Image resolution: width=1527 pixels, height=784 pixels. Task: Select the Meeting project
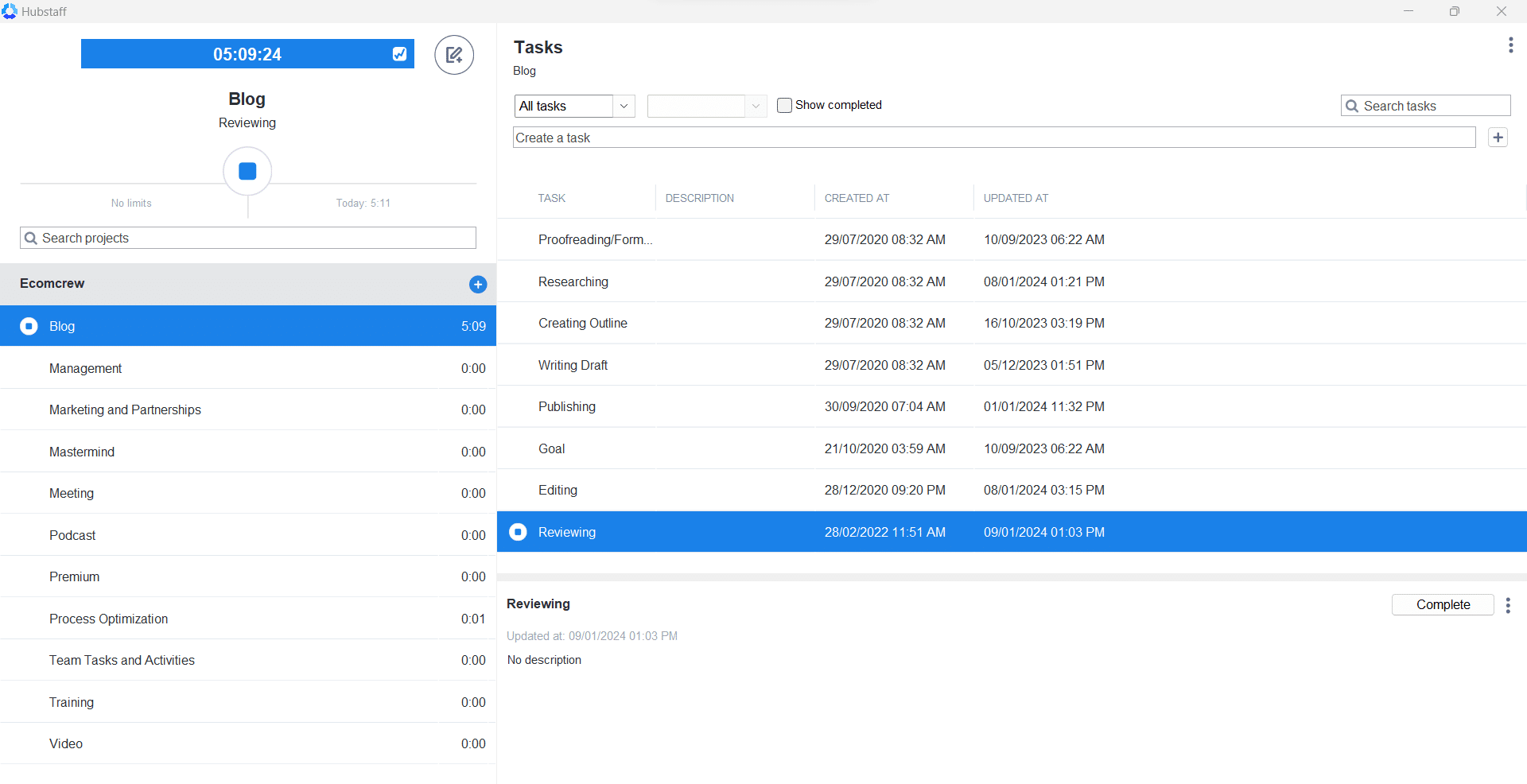point(248,493)
